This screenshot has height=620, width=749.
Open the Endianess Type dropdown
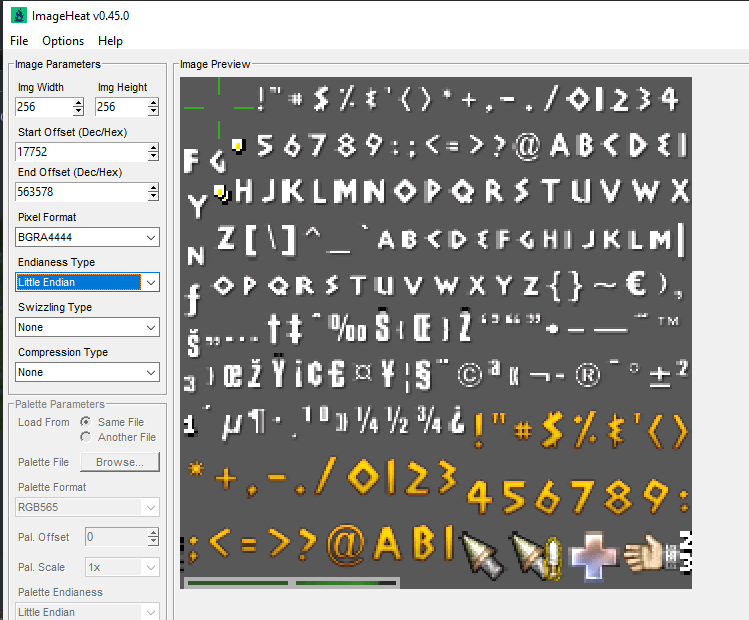[x=87, y=282]
